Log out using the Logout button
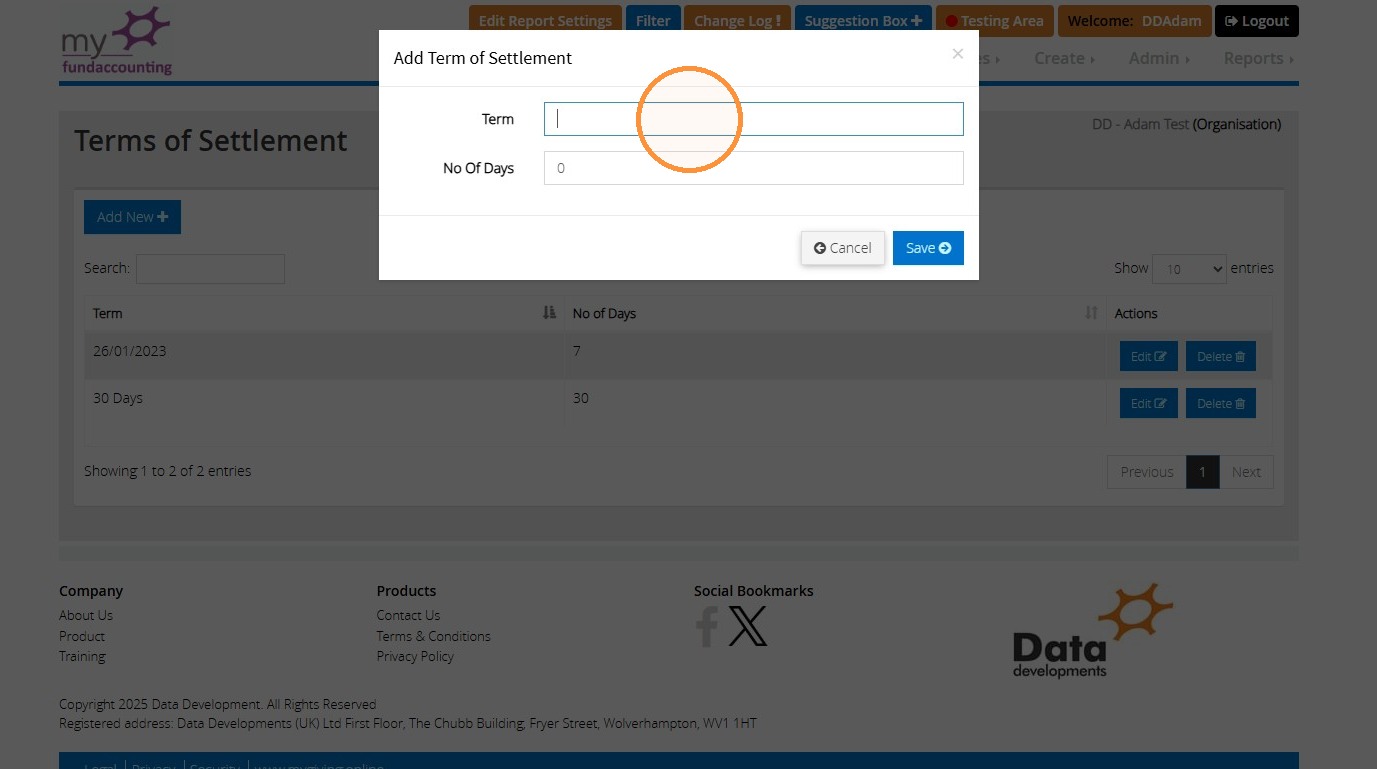 [x=1257, y=21]
